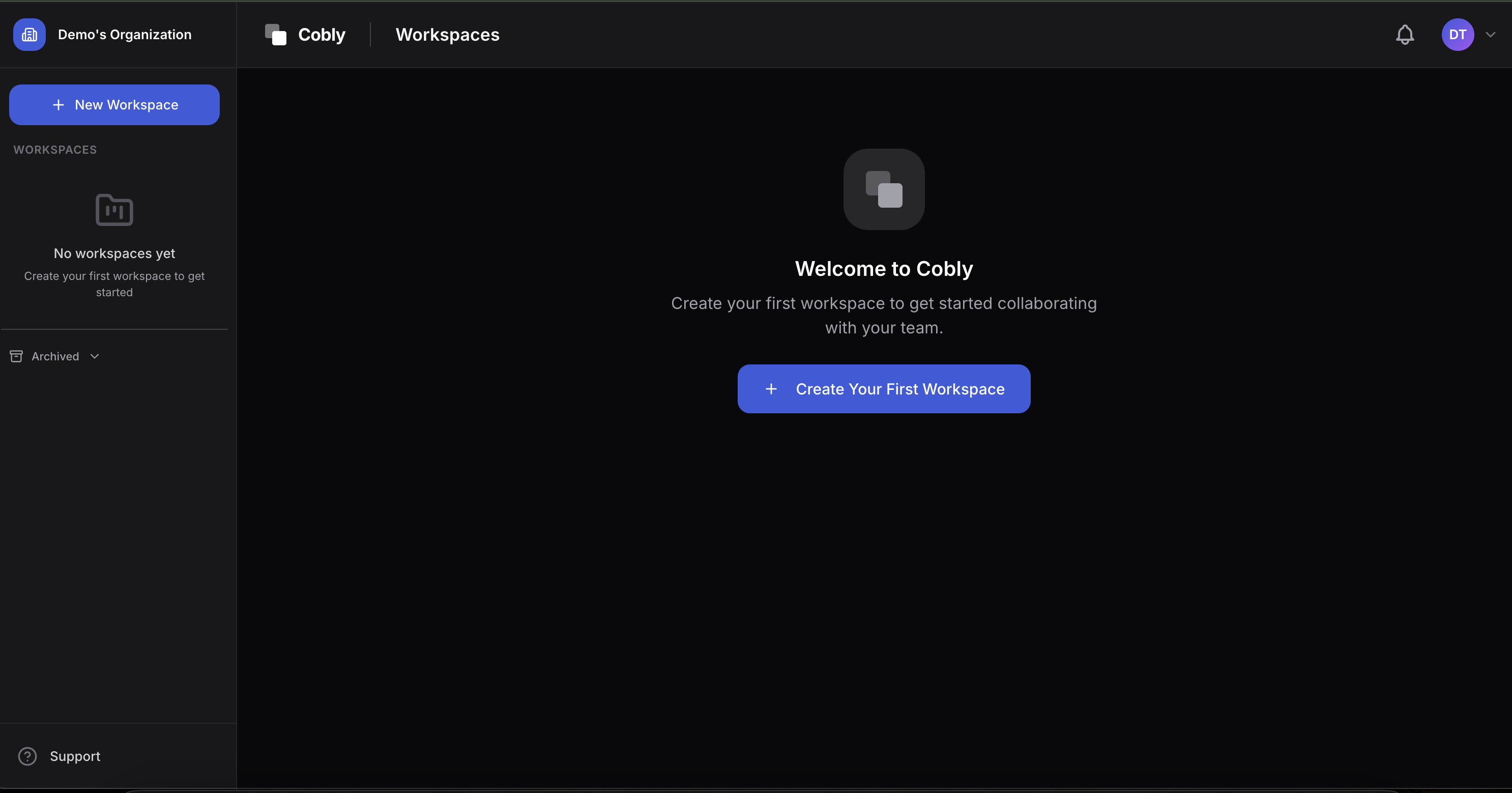The height and width of the screenshot is (793, 1512).
Task: Open Support help icon
Action: [x=27, y=756]
